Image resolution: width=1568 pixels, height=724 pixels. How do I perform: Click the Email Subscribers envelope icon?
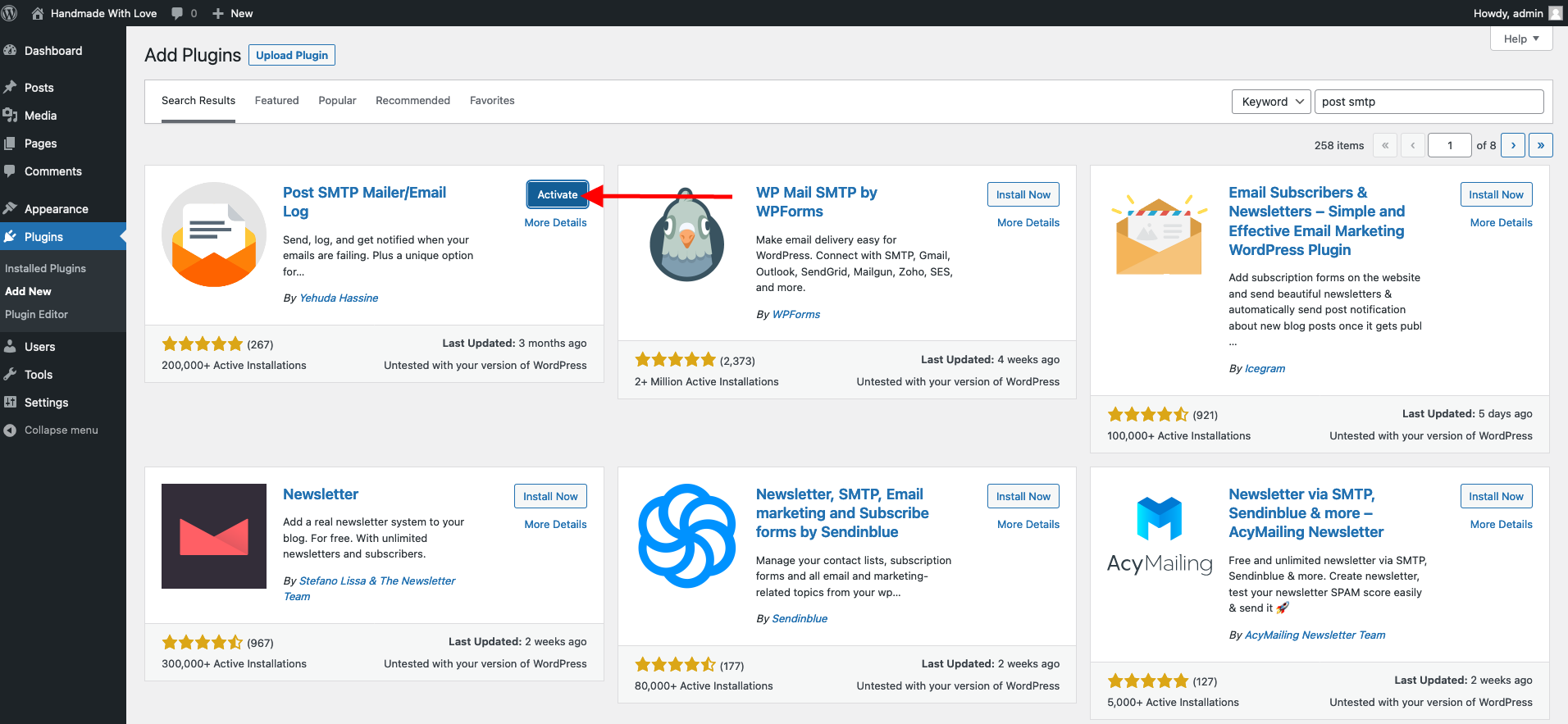[x=1160, y=235]
